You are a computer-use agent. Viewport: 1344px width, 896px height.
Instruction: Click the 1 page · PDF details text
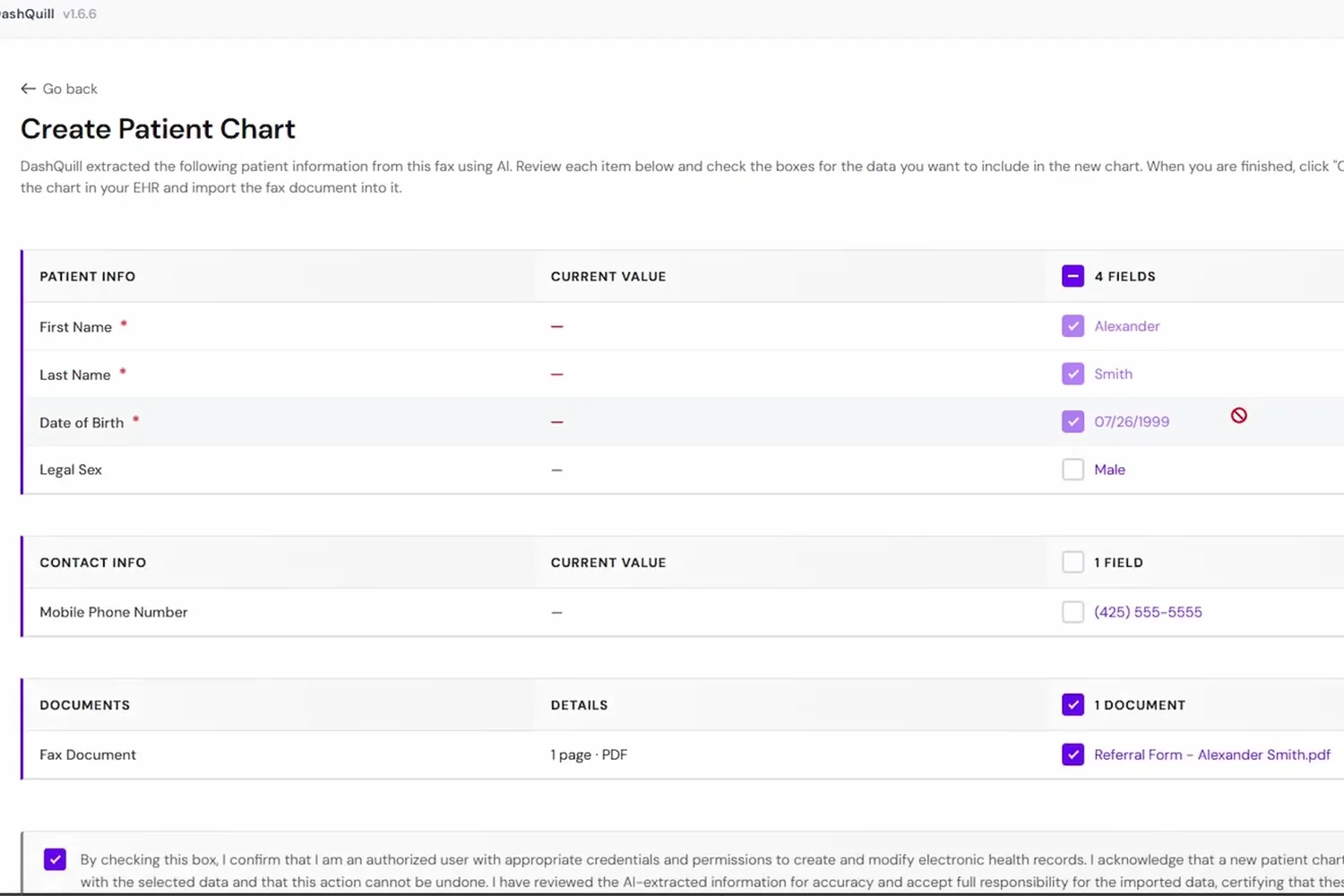click(589, 754)
